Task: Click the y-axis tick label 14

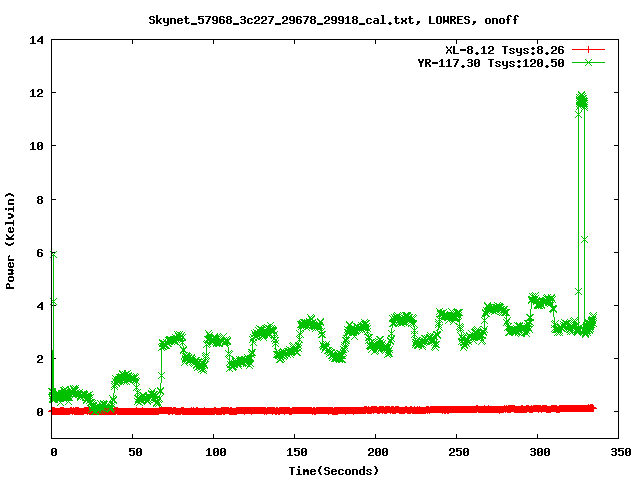Action: (36, 40)
